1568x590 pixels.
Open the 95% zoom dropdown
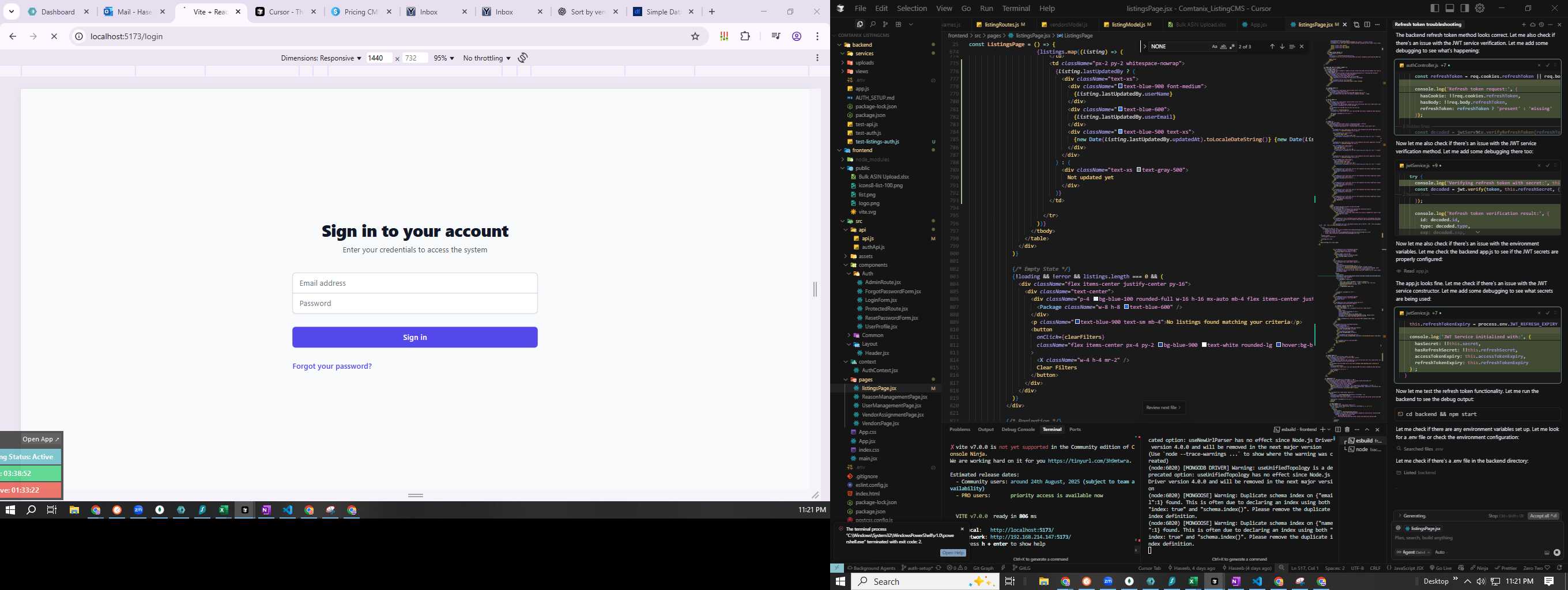click(444, 58)
